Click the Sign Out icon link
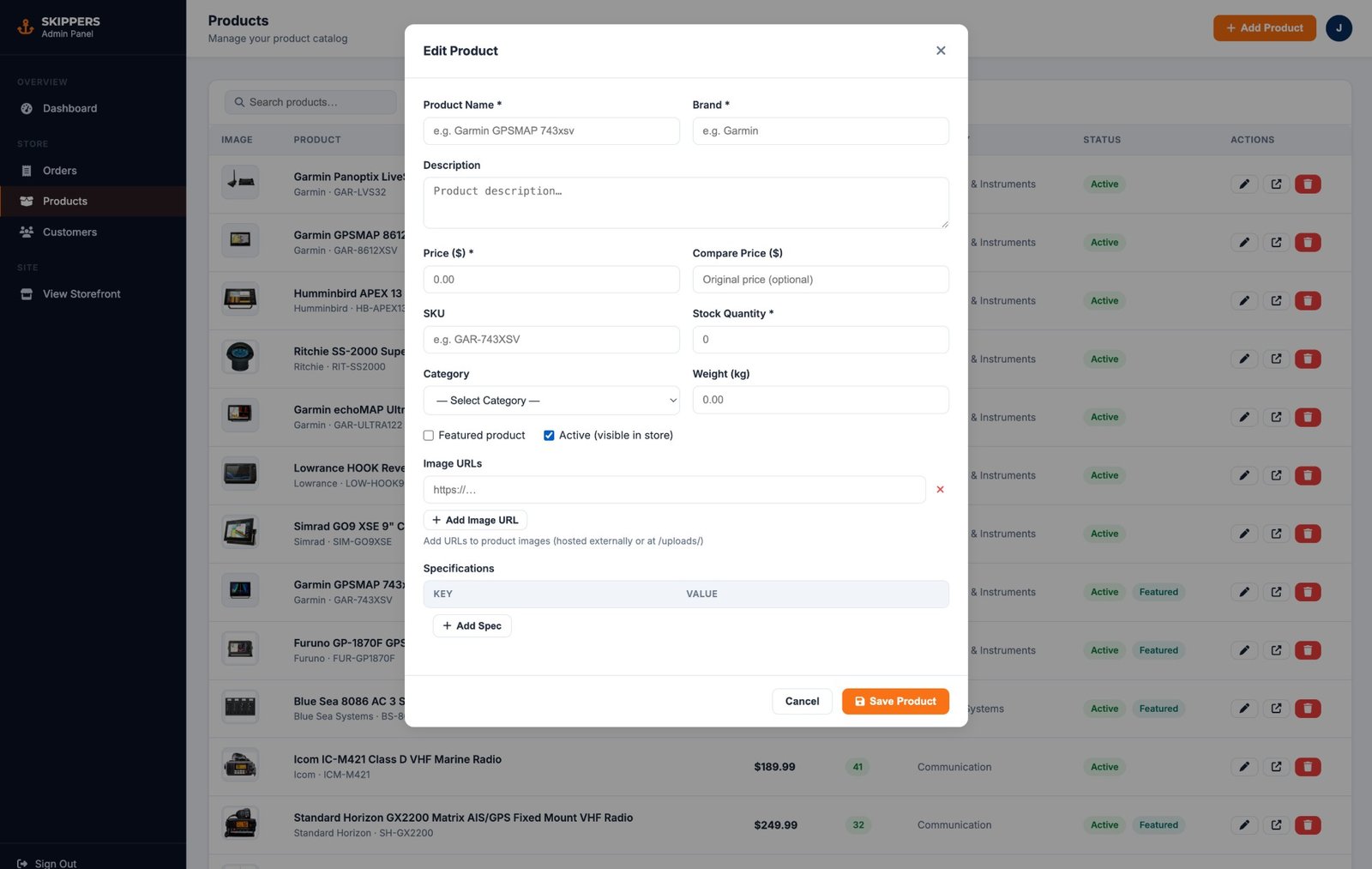The height and width of the screenshot is (869, 1372). coord(22,863)
